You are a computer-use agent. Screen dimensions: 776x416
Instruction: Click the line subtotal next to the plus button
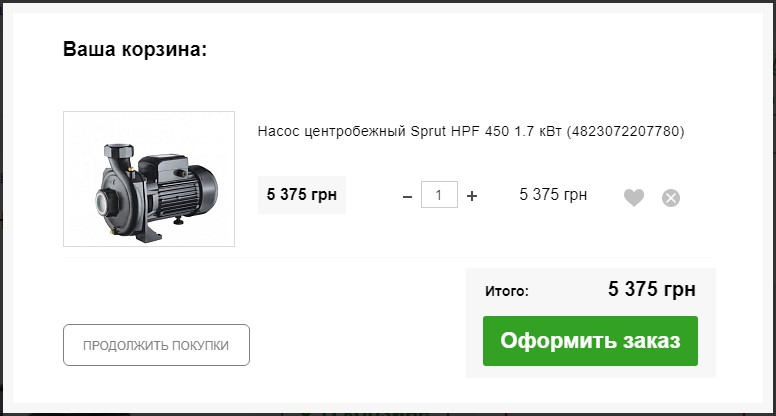tap(553, 195)
